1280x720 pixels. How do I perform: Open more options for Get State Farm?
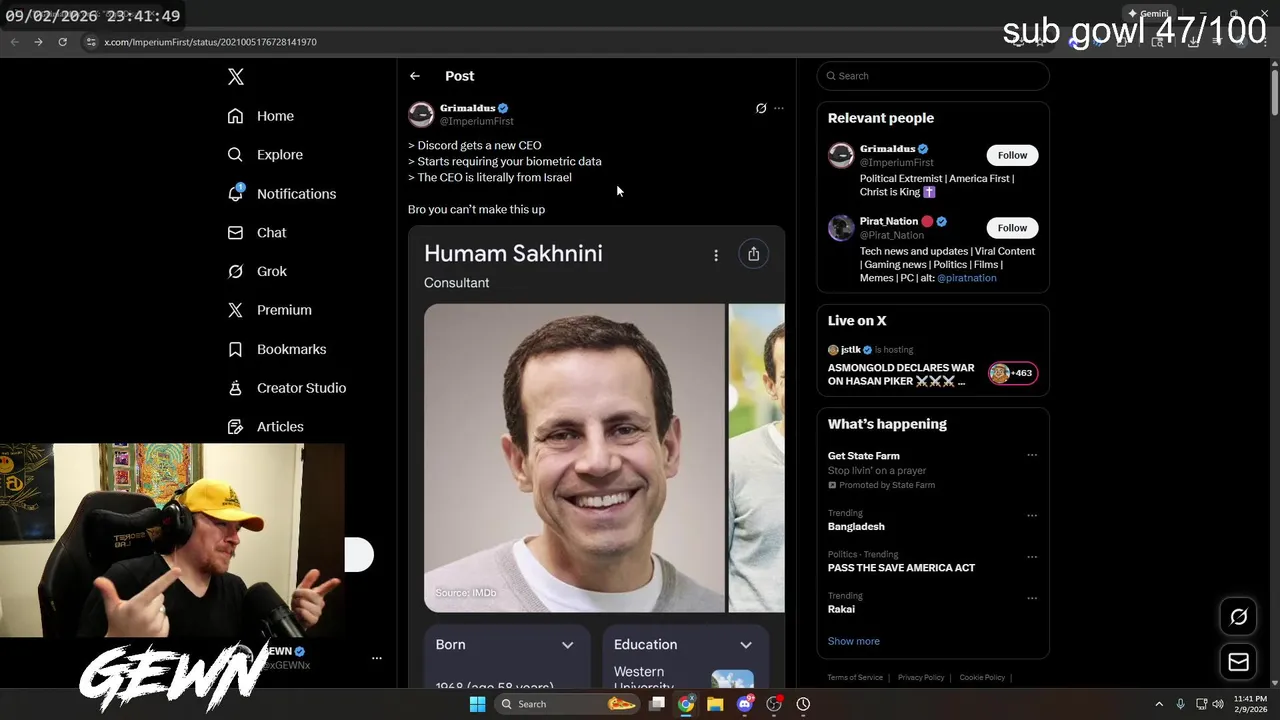tap(1032, 455)
